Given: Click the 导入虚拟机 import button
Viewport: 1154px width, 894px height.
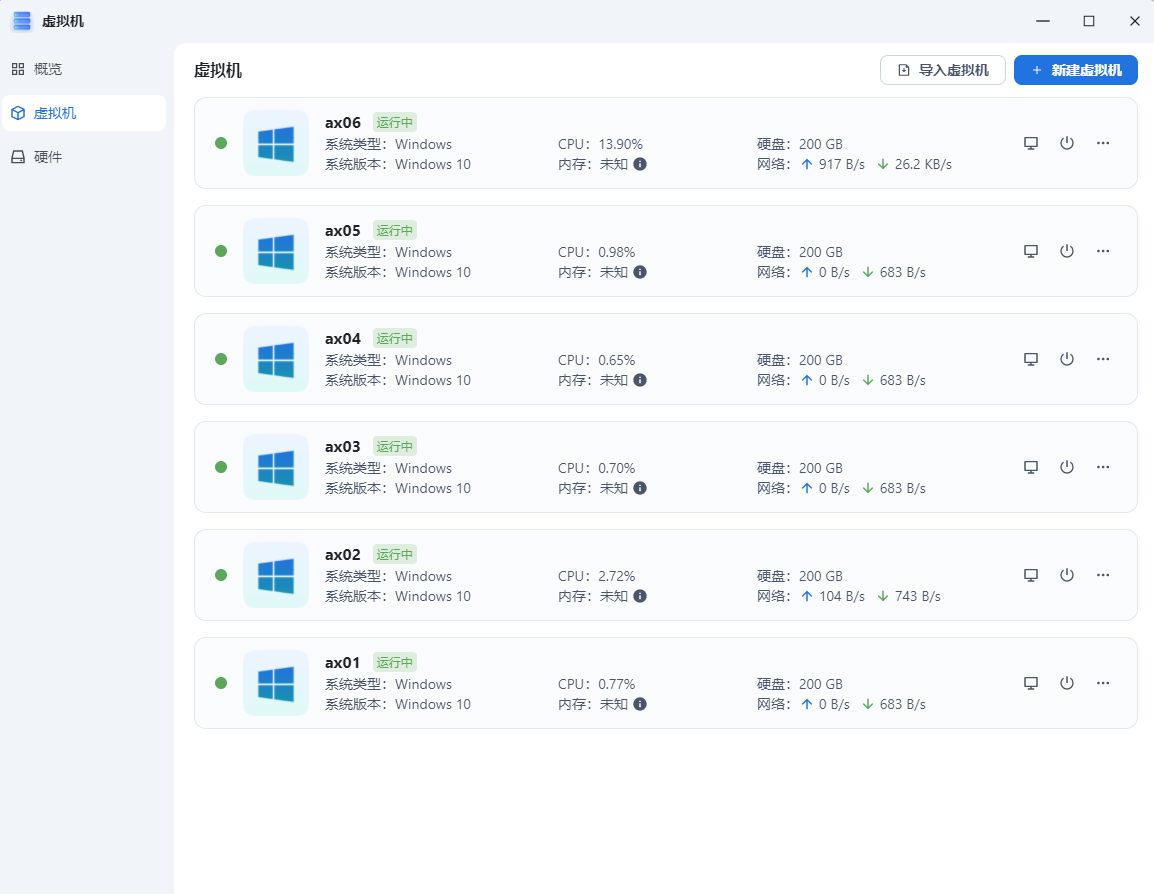Looking at the screenshot, I should click(x=942, y=70).
